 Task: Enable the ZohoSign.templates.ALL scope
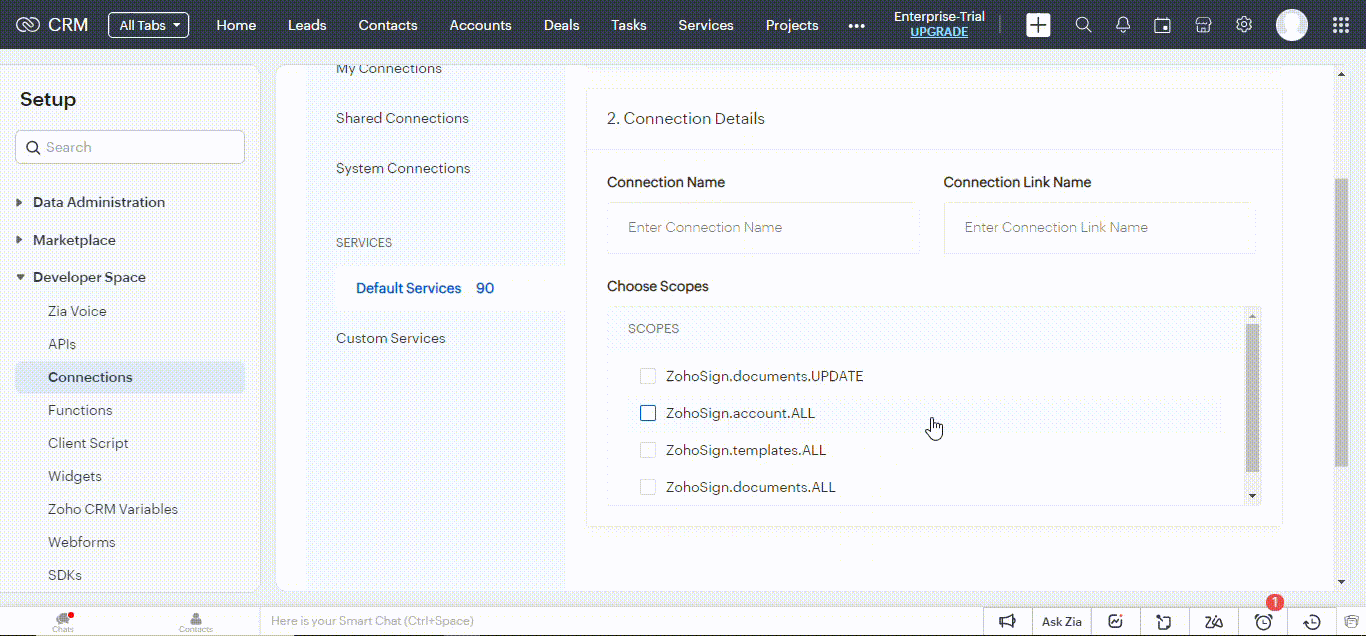pos(648,450)
